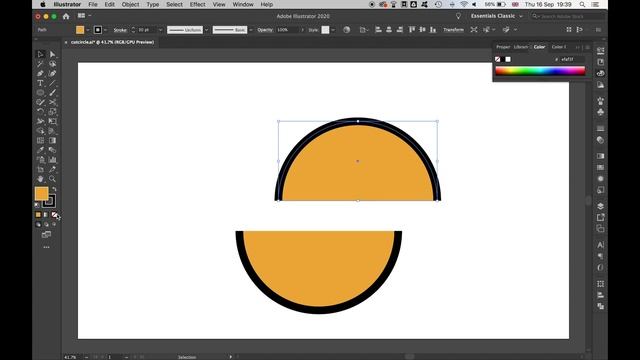This screenshot has height=360, width=640.
Task: Click white swatch in Color panel
Action: tap(508, 59)
